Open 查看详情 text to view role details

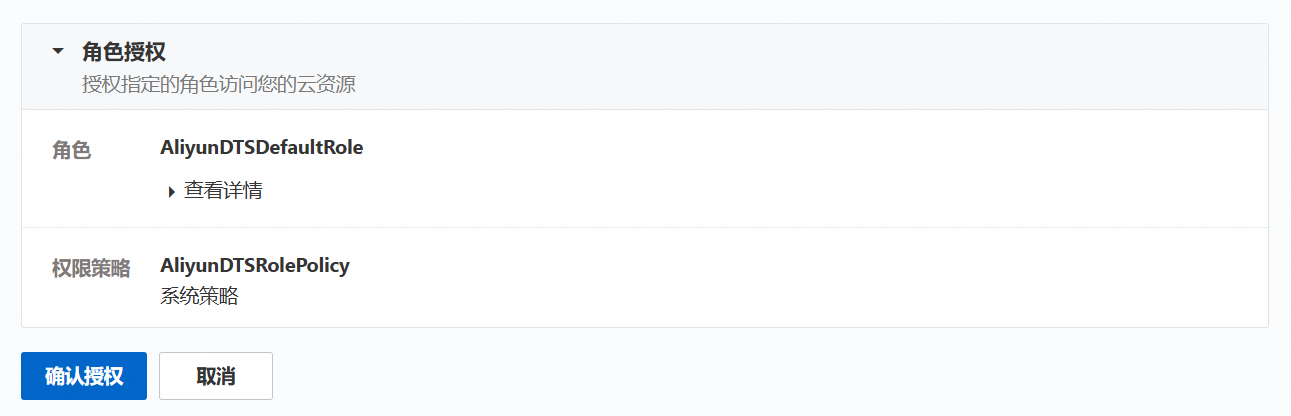pos(224,191)
